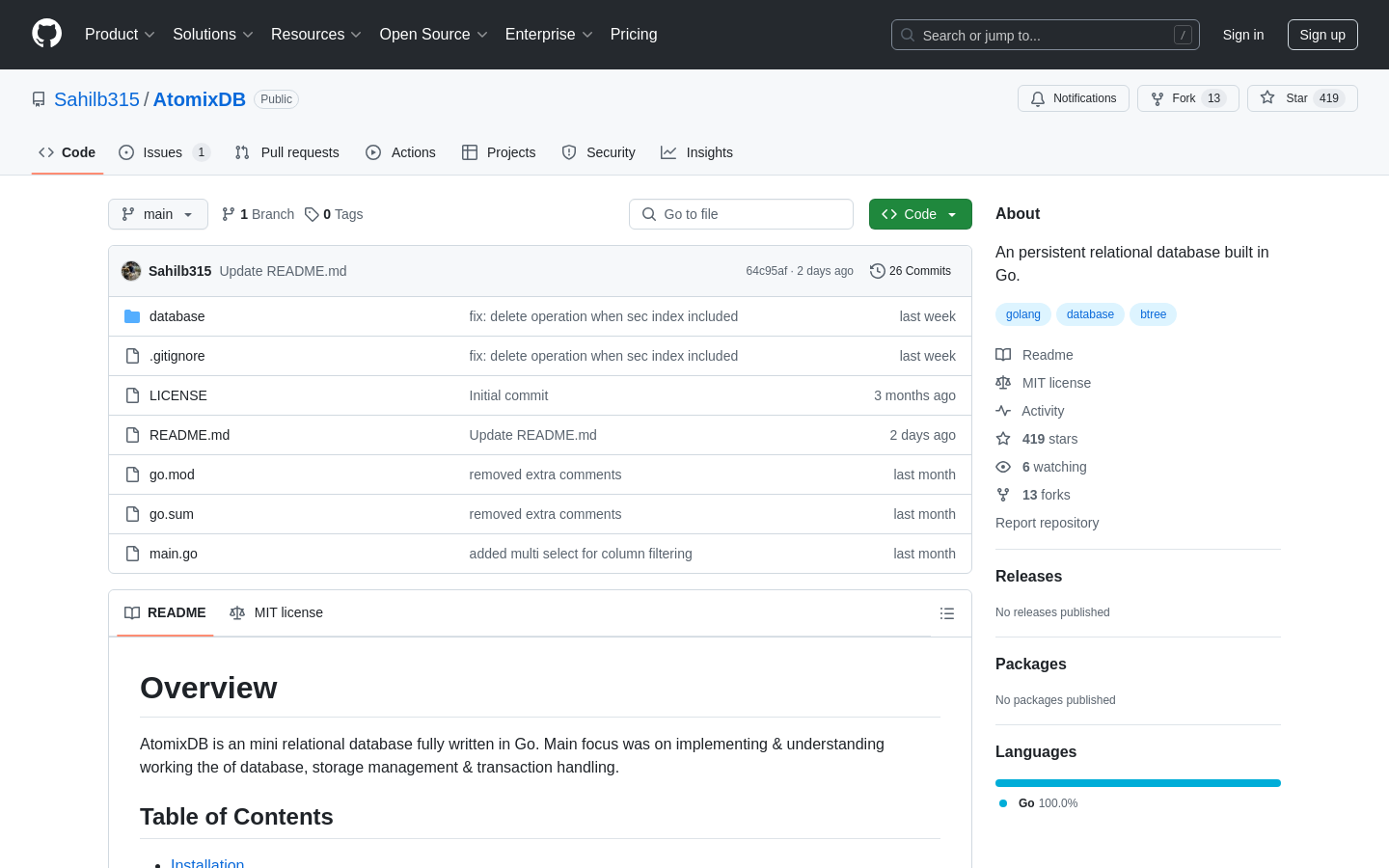
Task: Click the go.sum file icon
Action: tap(132, 514)
